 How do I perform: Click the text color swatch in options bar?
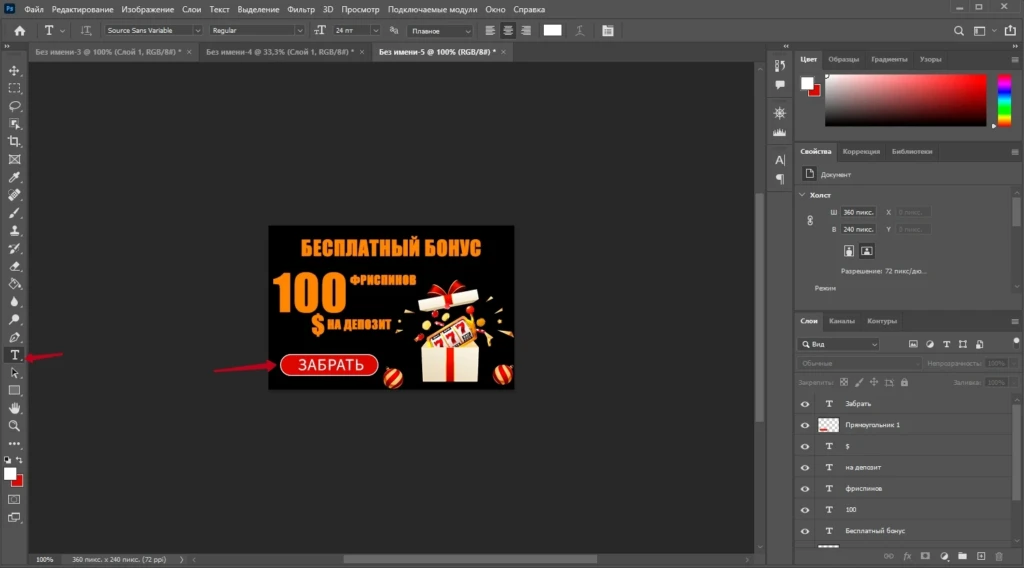pos(552,30)
